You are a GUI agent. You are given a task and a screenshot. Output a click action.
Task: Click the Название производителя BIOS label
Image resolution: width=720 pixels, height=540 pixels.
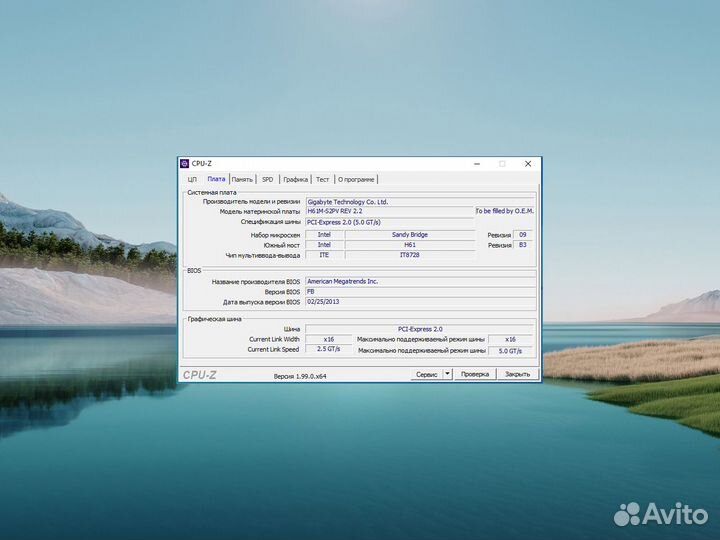[x=256, y=282]
